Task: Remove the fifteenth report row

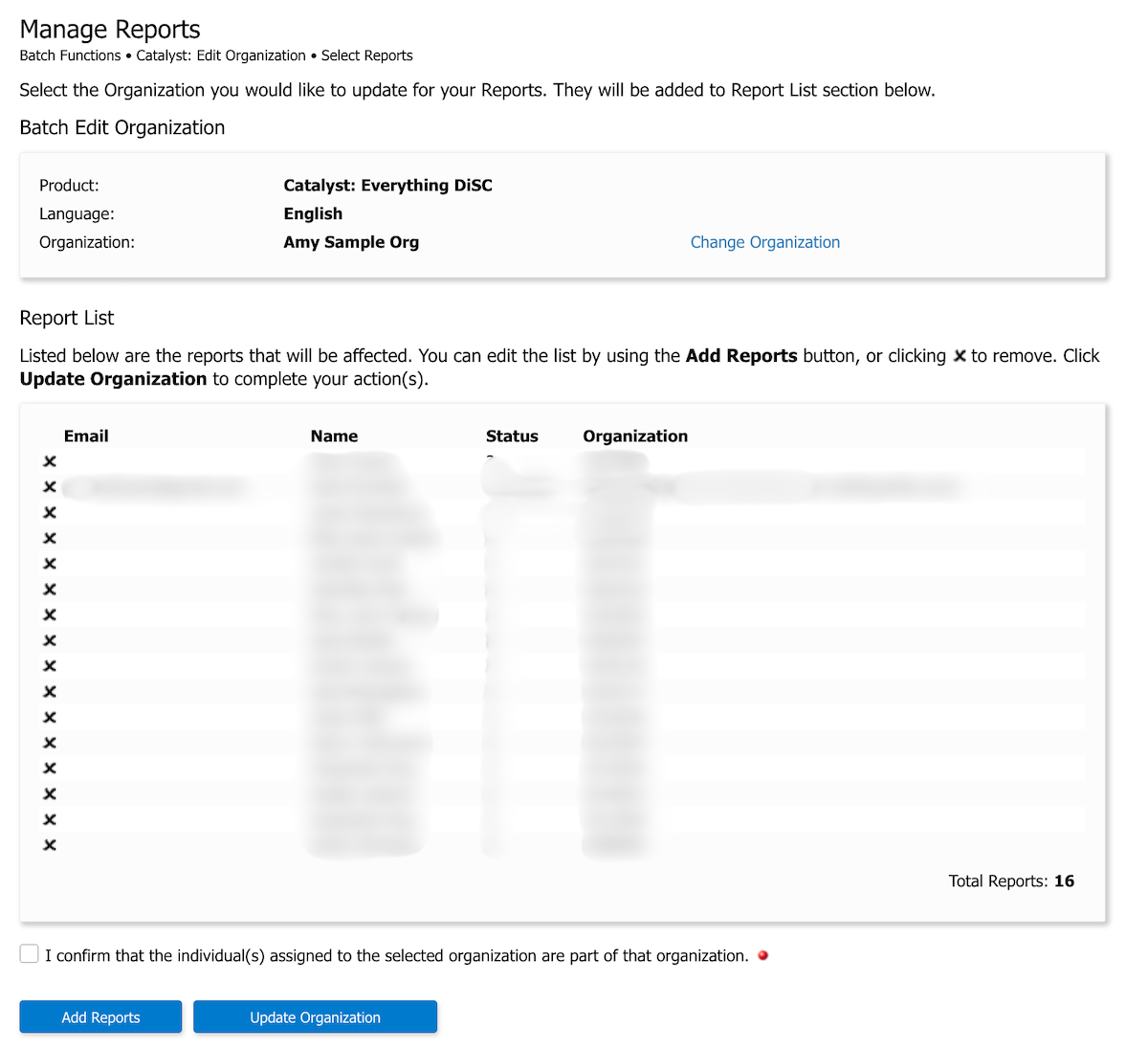Action: 50,819
